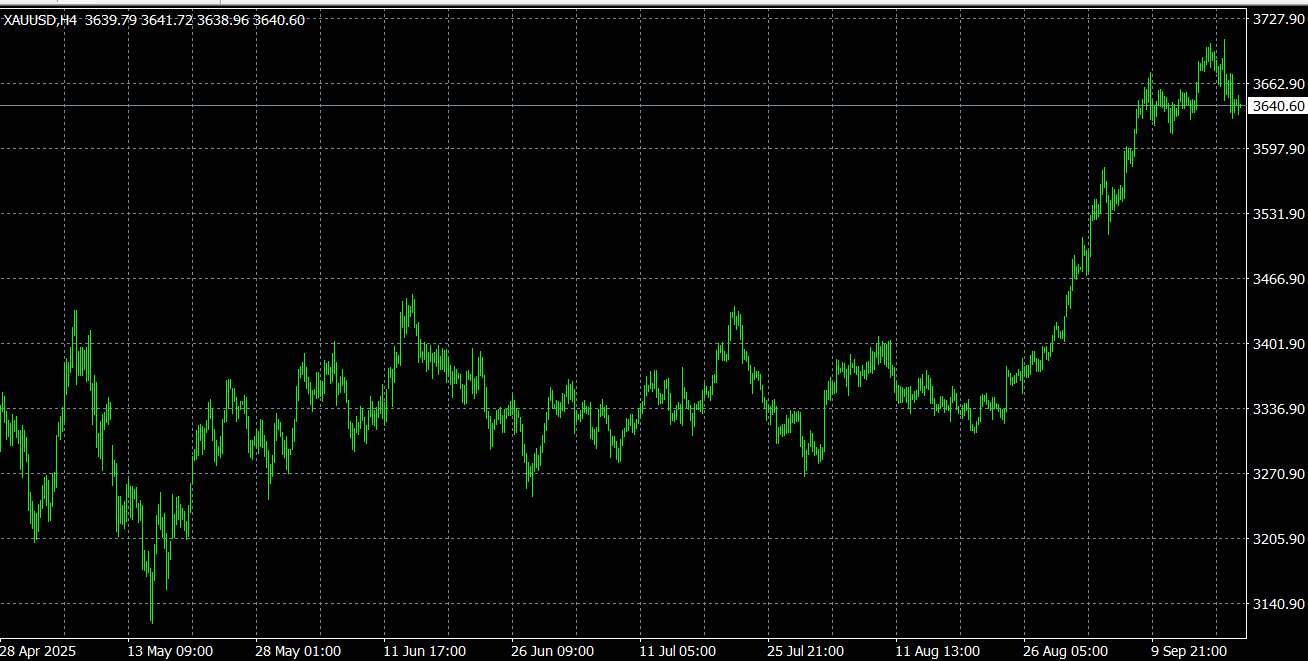Click the 26 Jun 09:00 time label

[554, 651]
